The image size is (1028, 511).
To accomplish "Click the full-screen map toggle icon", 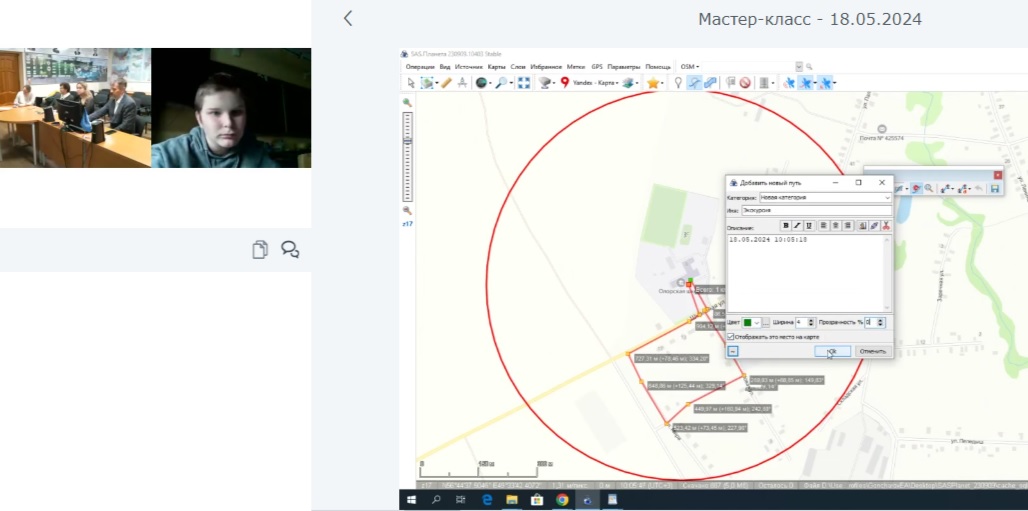I will coord(523,83).
